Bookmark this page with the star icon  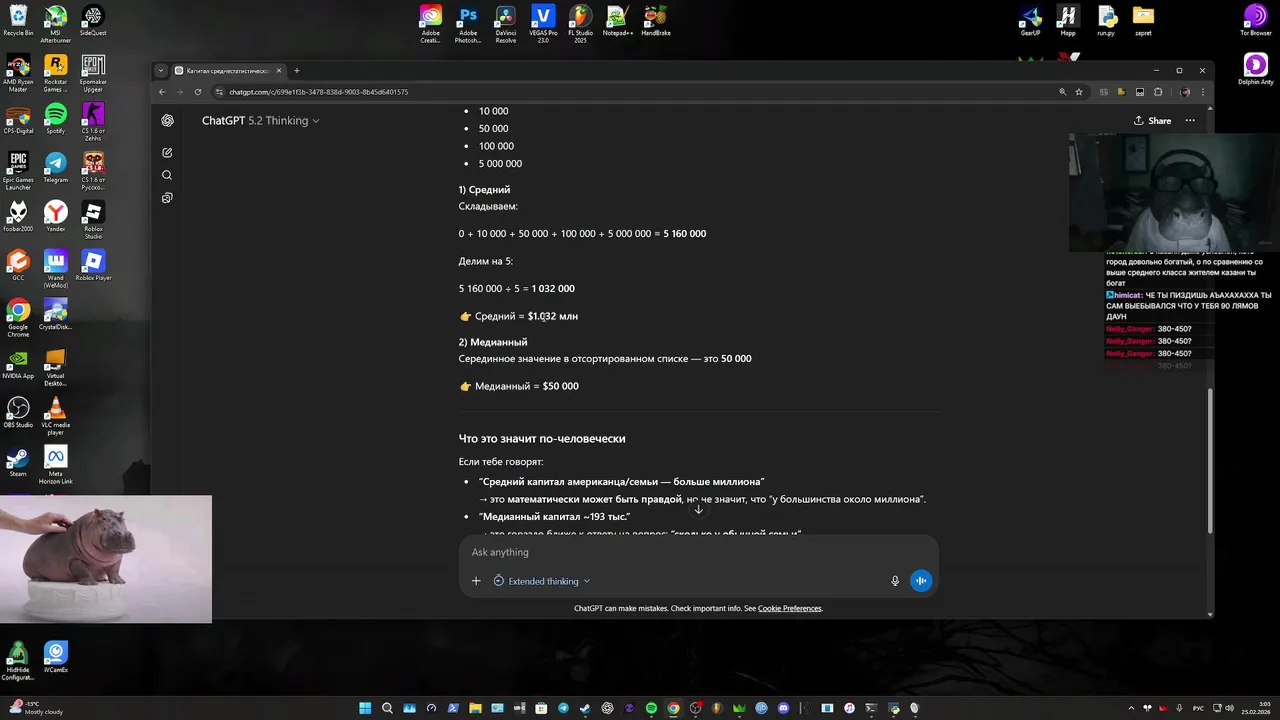tap(1079, 92)
